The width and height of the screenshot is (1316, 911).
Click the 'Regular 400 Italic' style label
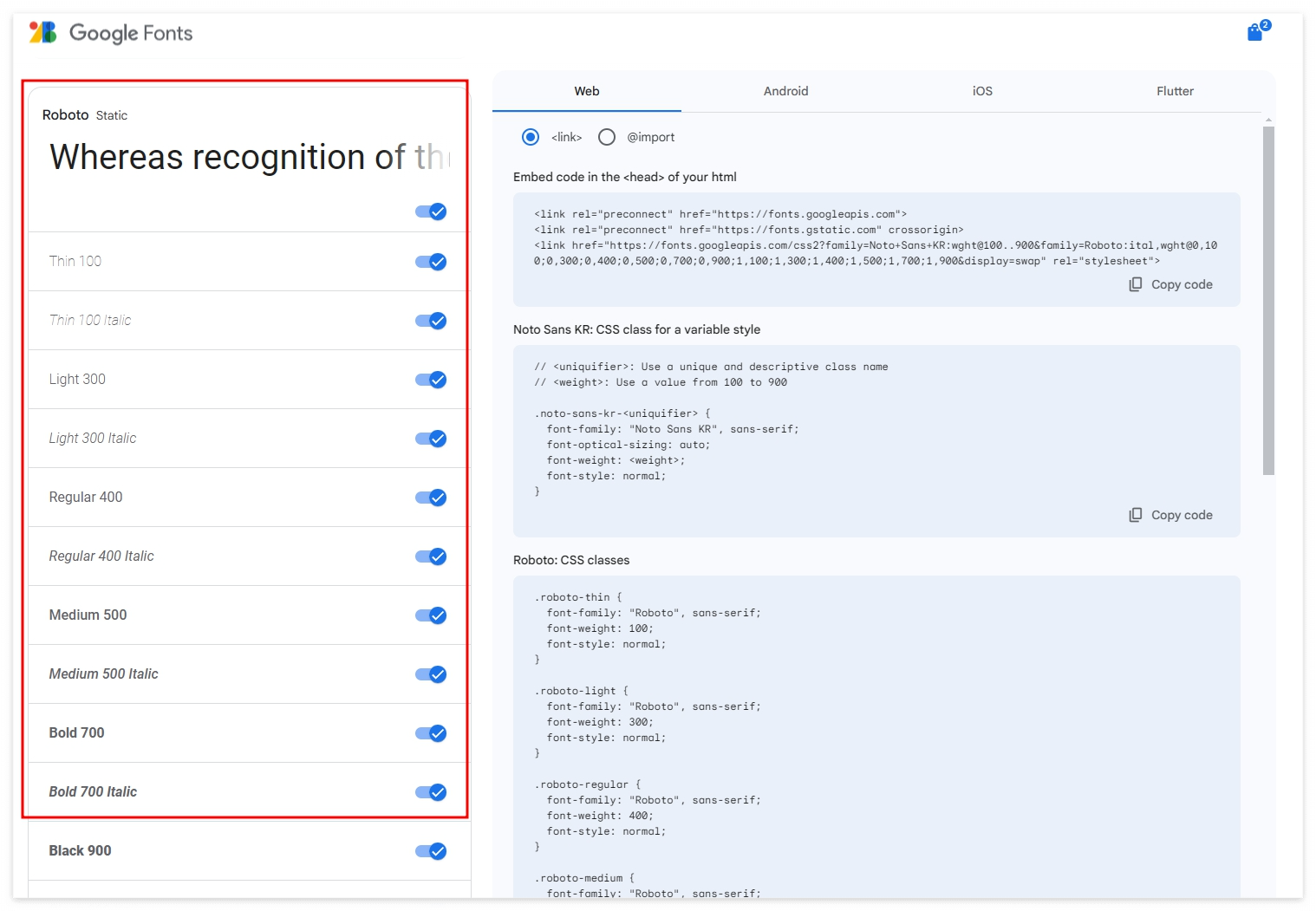[101, 556]
